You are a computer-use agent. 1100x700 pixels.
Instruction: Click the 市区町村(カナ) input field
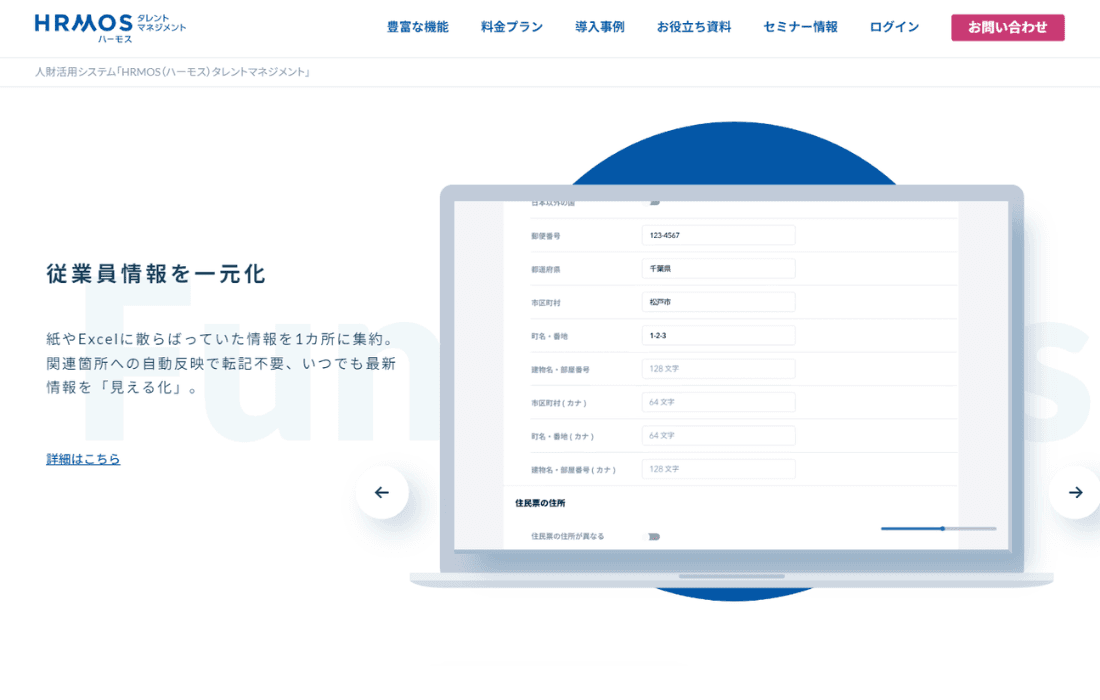pos(718,402)
